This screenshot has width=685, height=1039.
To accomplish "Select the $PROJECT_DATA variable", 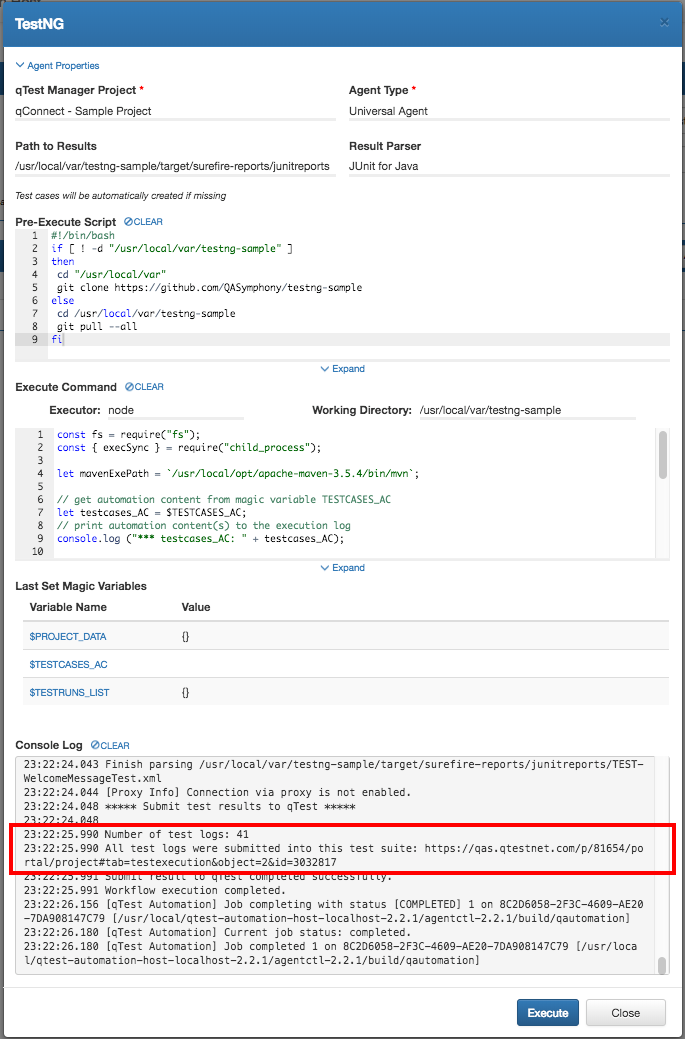I will (x=68, y=636).
